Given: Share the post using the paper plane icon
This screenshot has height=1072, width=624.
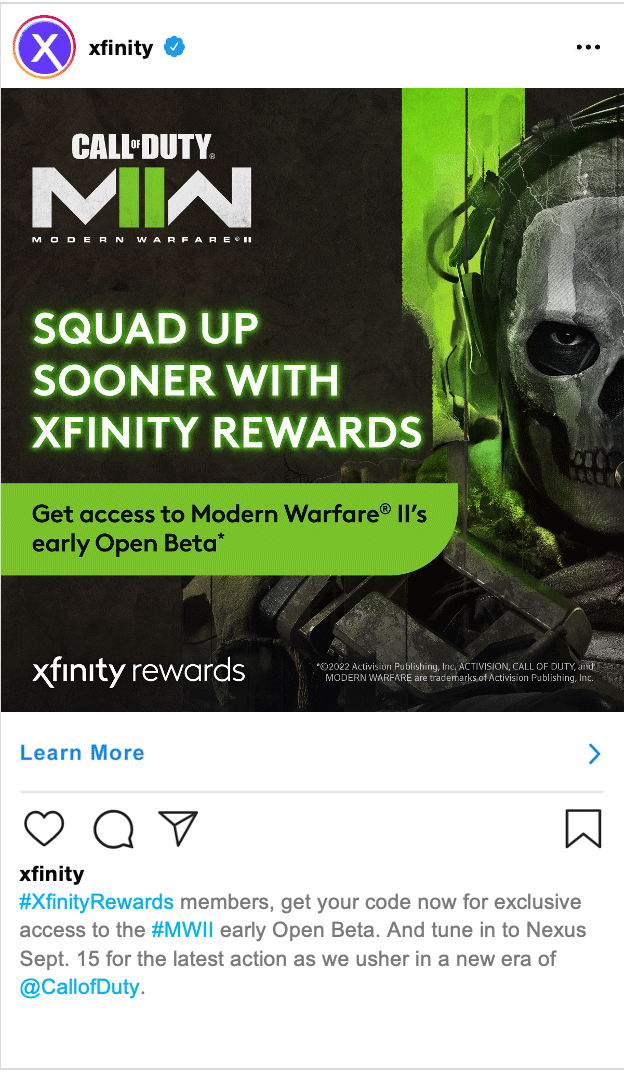Looking at the screenshot, I should [178, 828].
